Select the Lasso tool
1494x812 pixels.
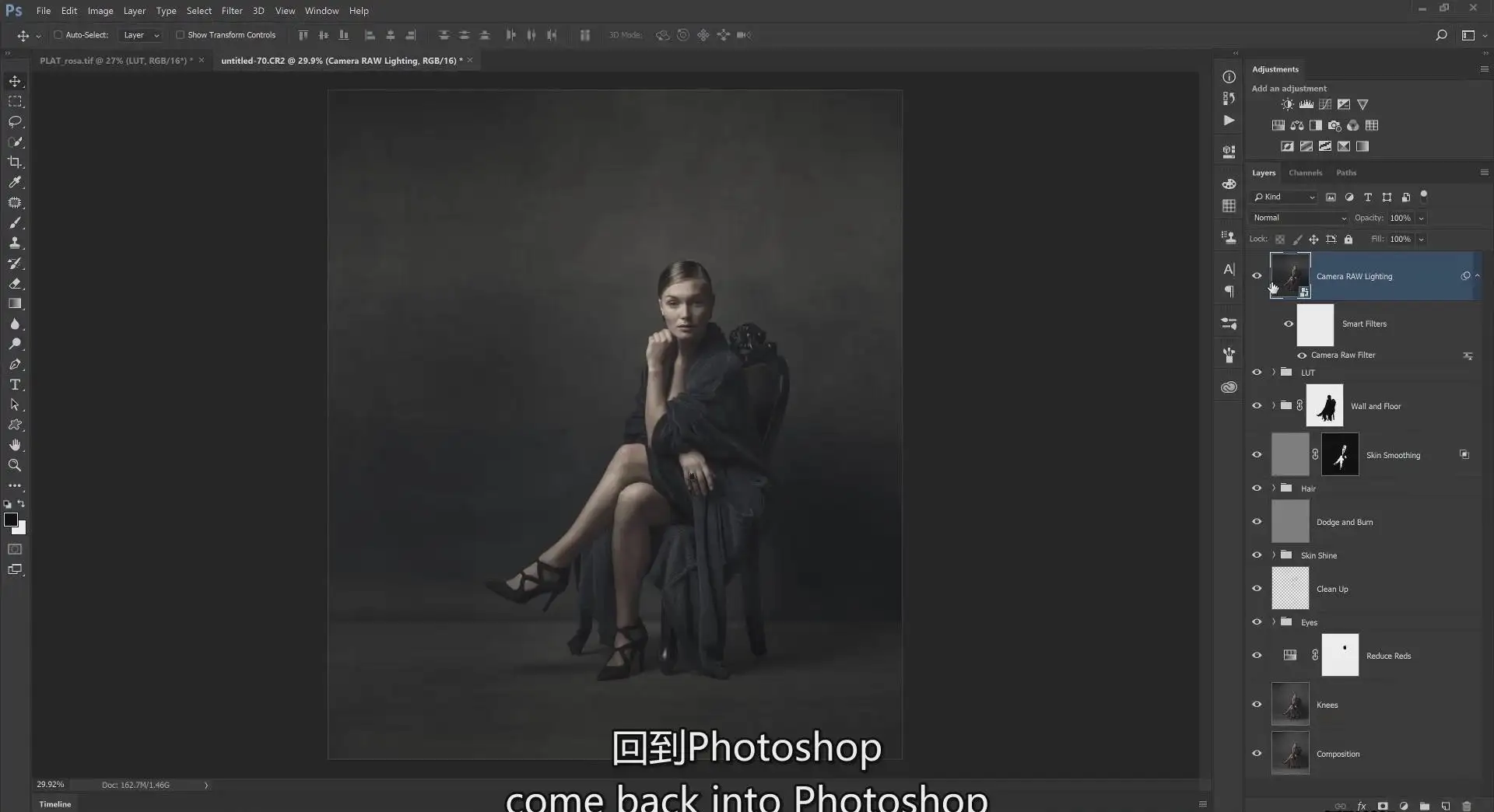(15, 121)
